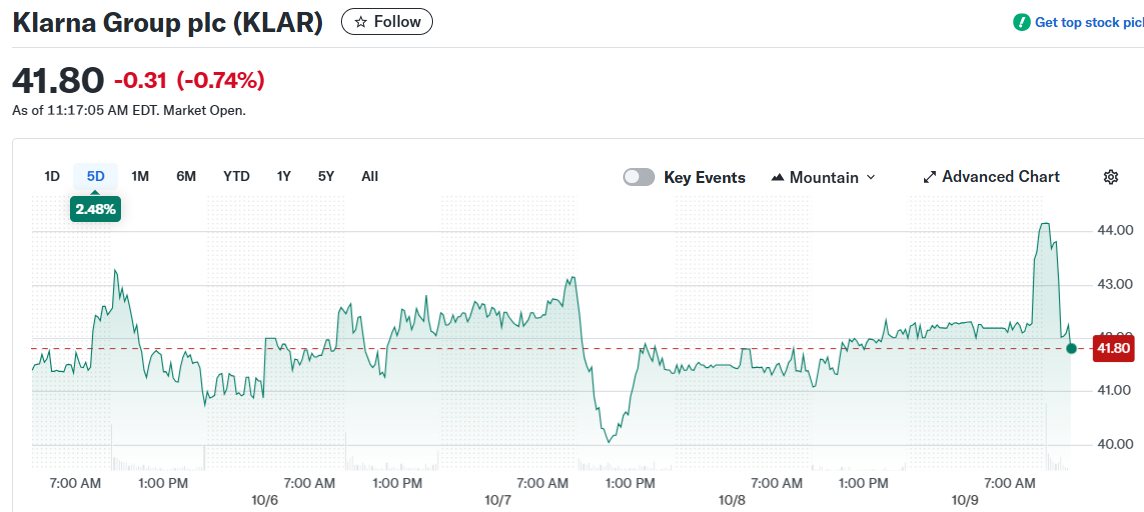The image size is (1144, 512).
Task: Switch to the 1M range
Action: 140,176
